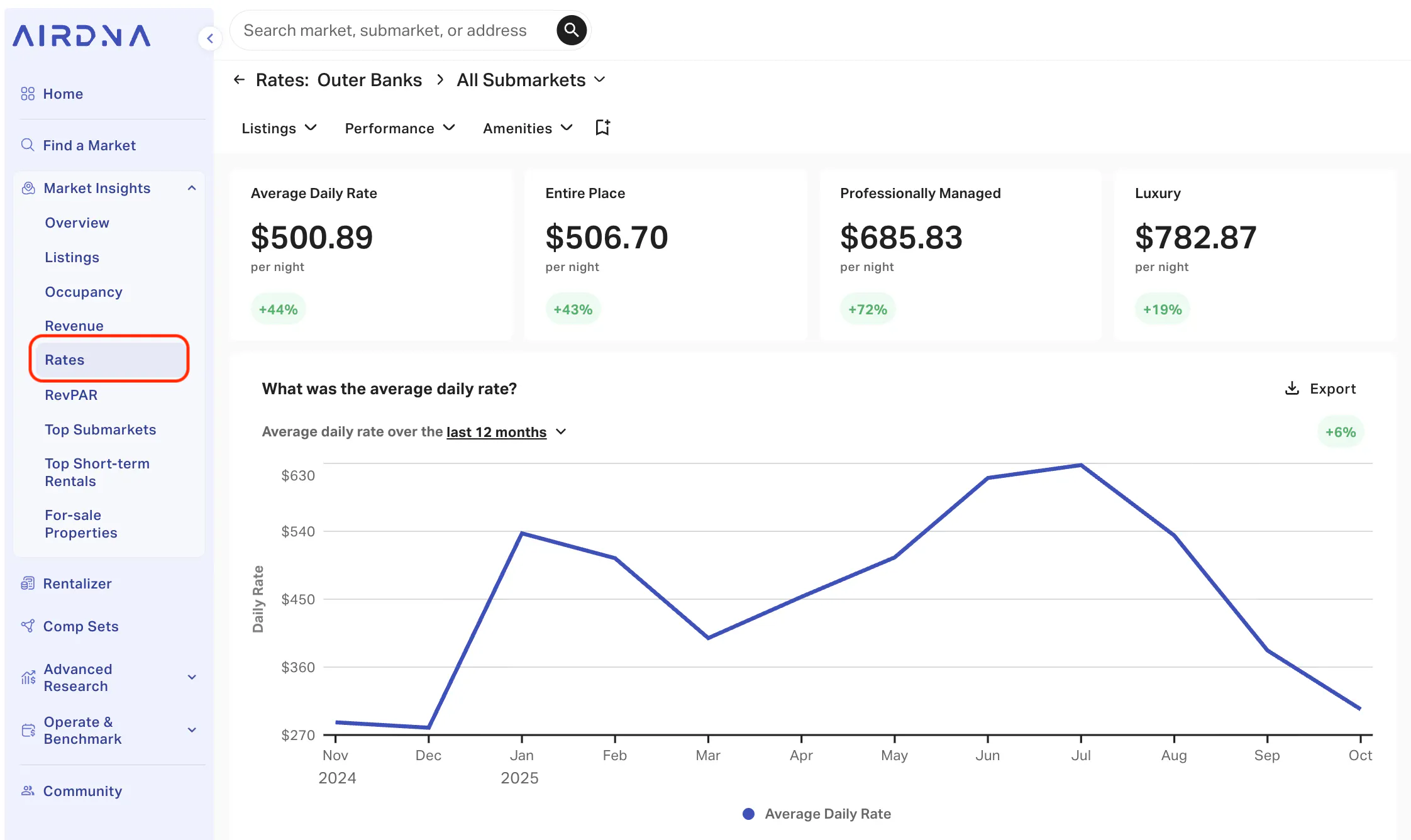The width and height of the screenshot is (1411, 840).
Task: Click the Community people icon
Action: click(x=28, y=790)
